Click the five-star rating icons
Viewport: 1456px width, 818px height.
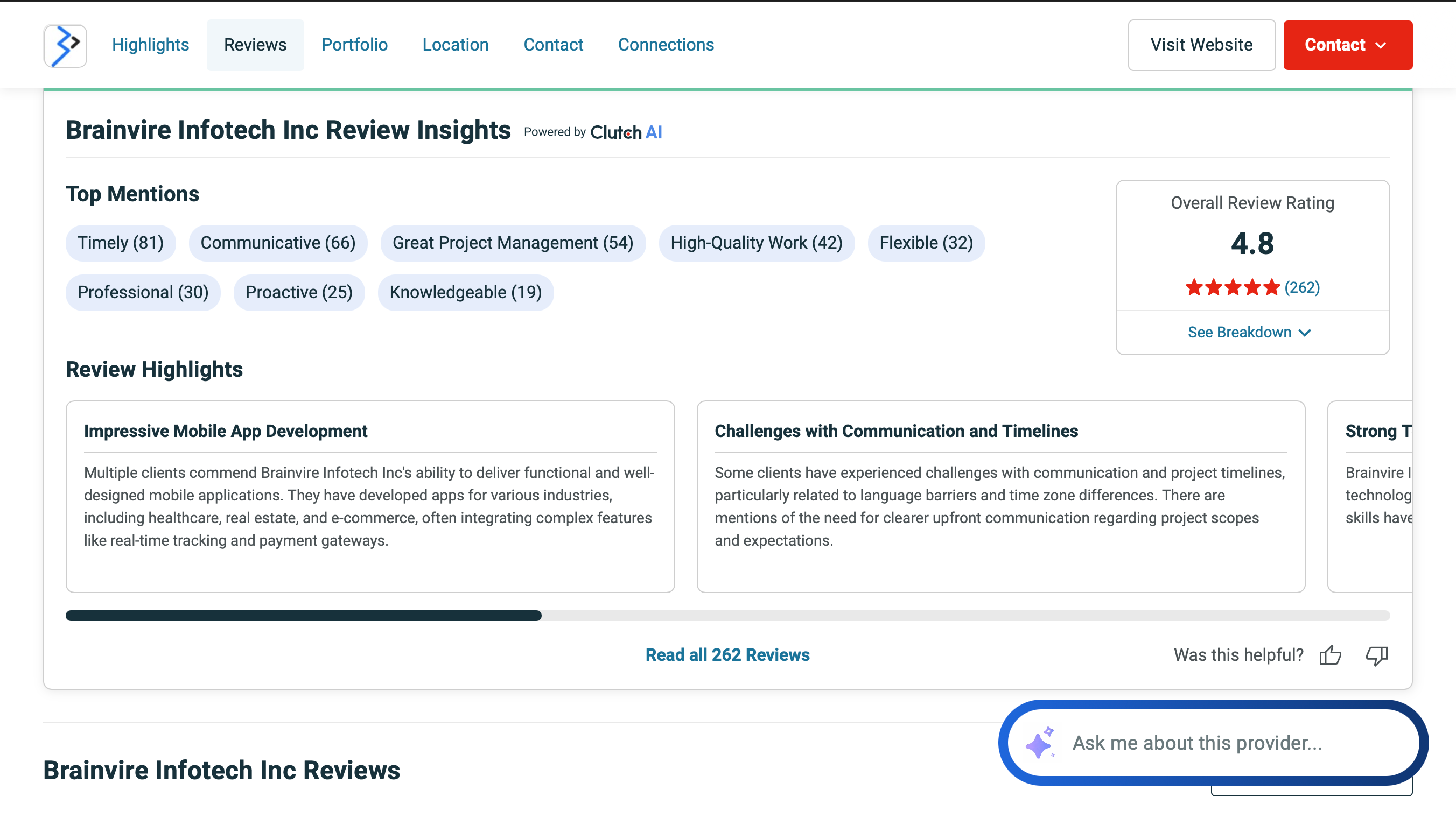1233,287
